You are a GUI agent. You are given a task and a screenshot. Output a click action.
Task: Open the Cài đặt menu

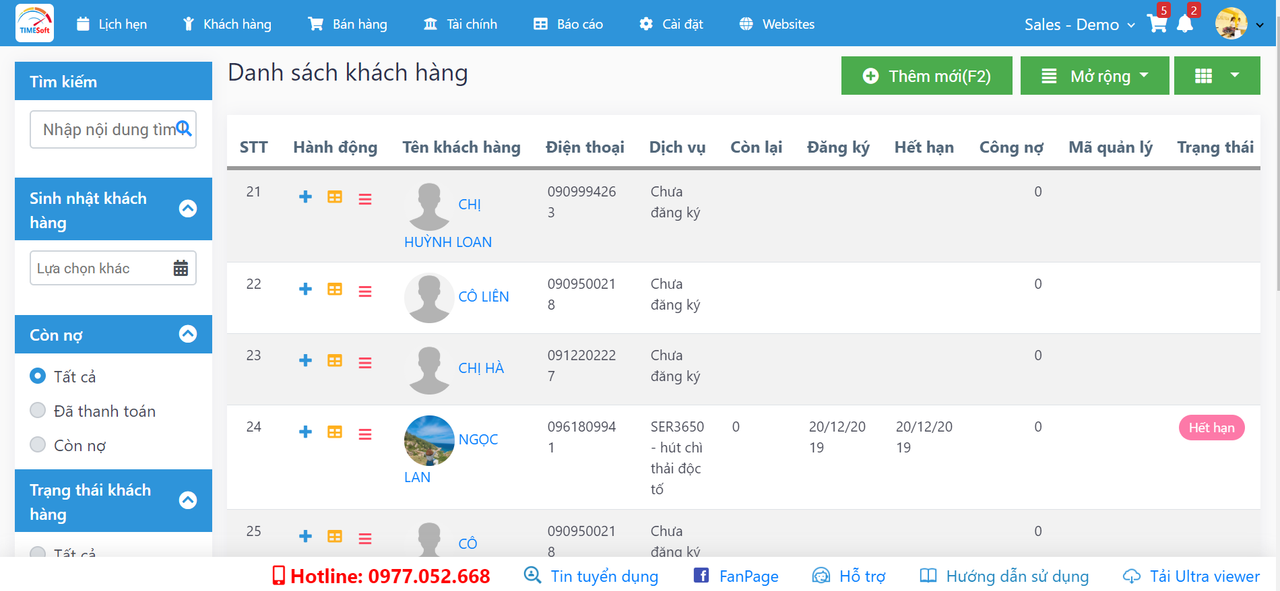tap(671, 24)
